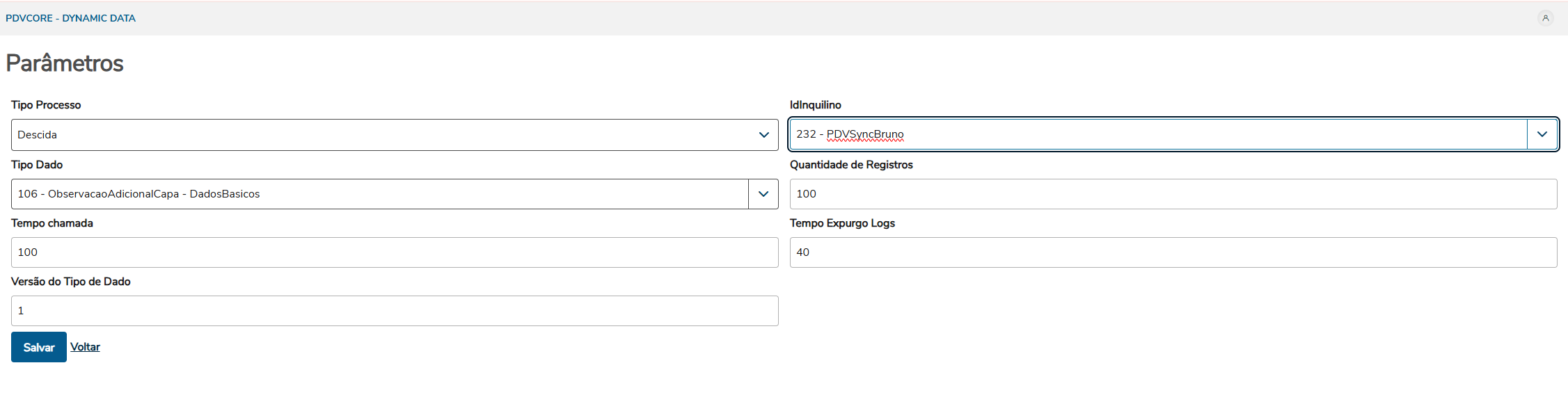Click the 'Tipo Dado' field label
The image size is (1568, 395).
(x=37, y=165)
